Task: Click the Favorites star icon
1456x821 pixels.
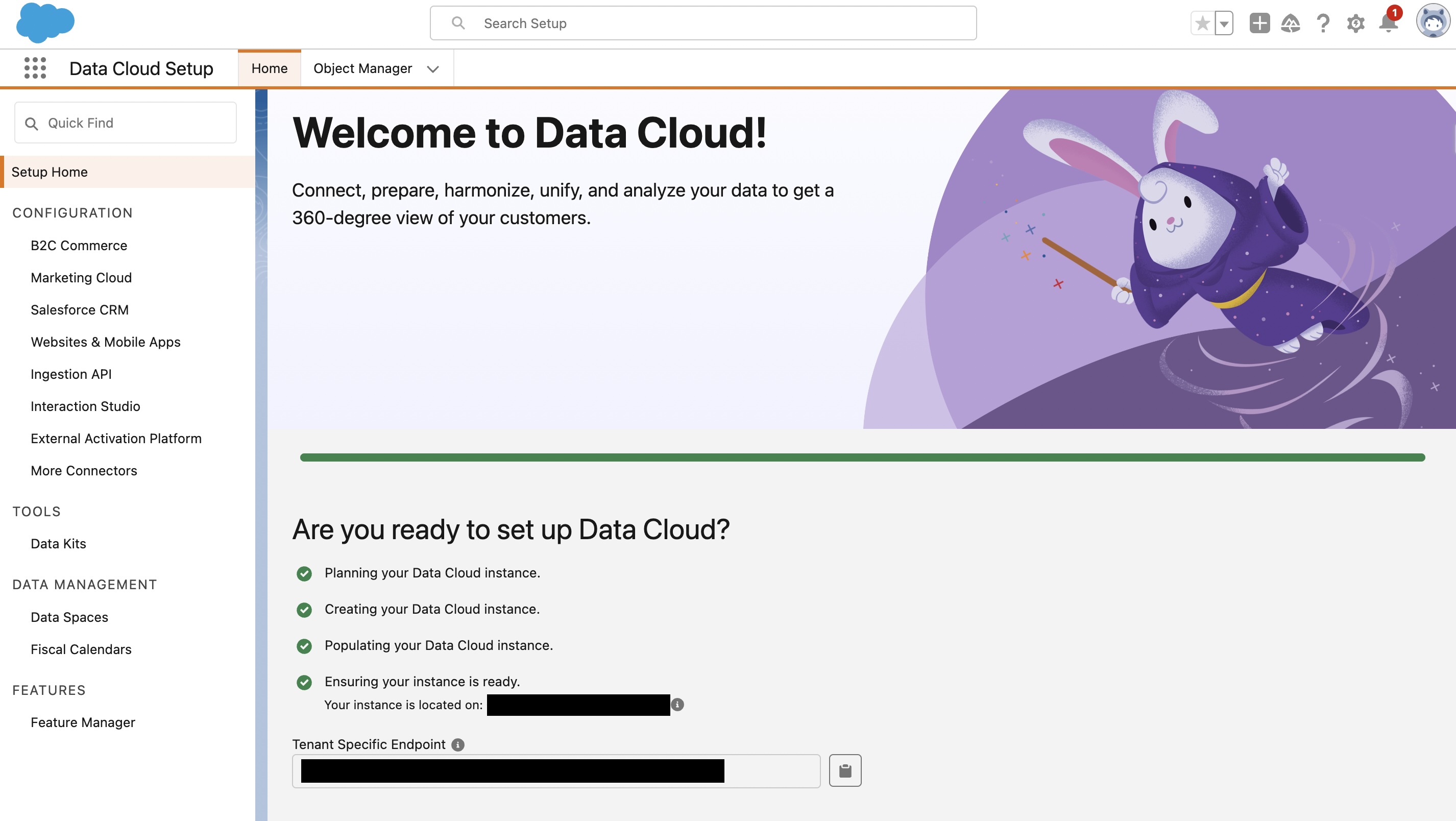Action: click(1203, 23)
